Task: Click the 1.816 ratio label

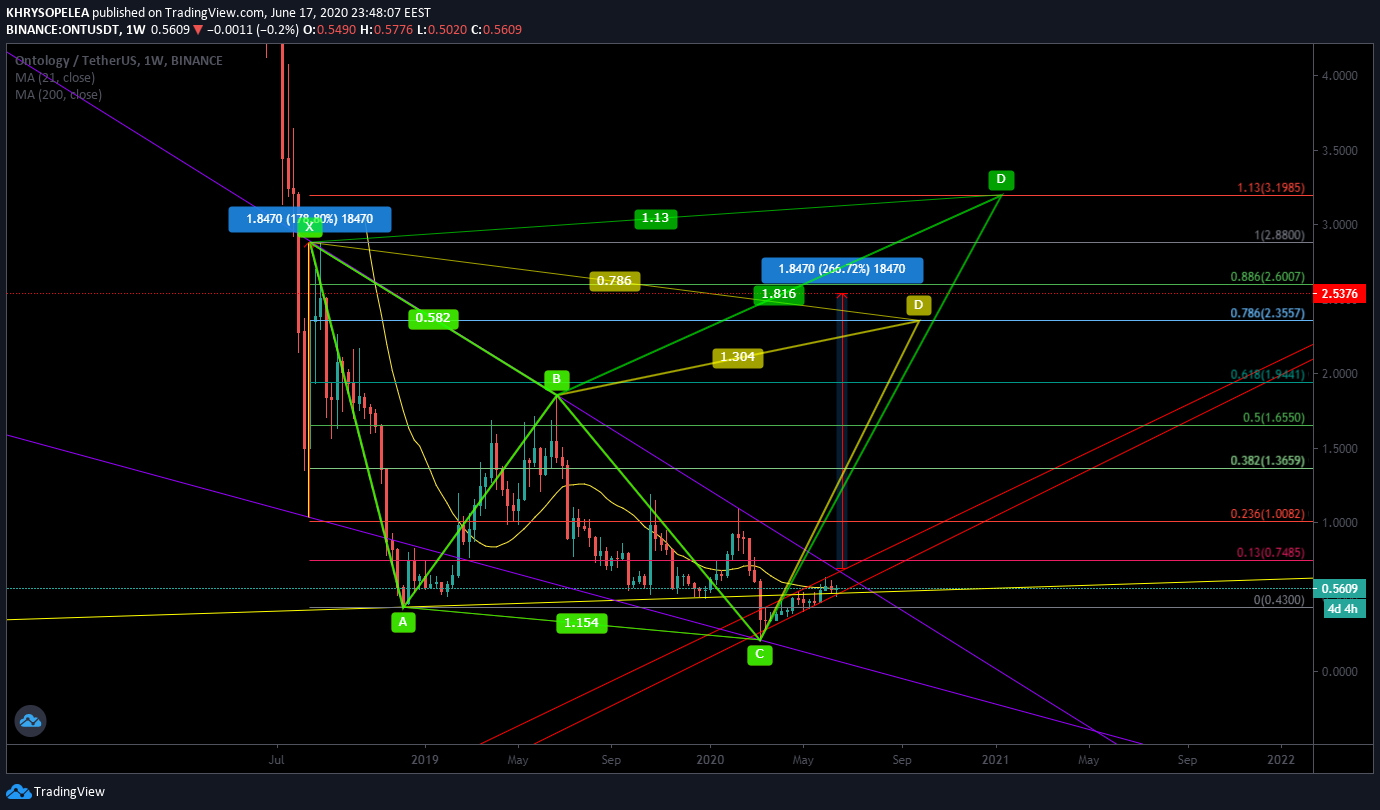Action: click(779, 294)
